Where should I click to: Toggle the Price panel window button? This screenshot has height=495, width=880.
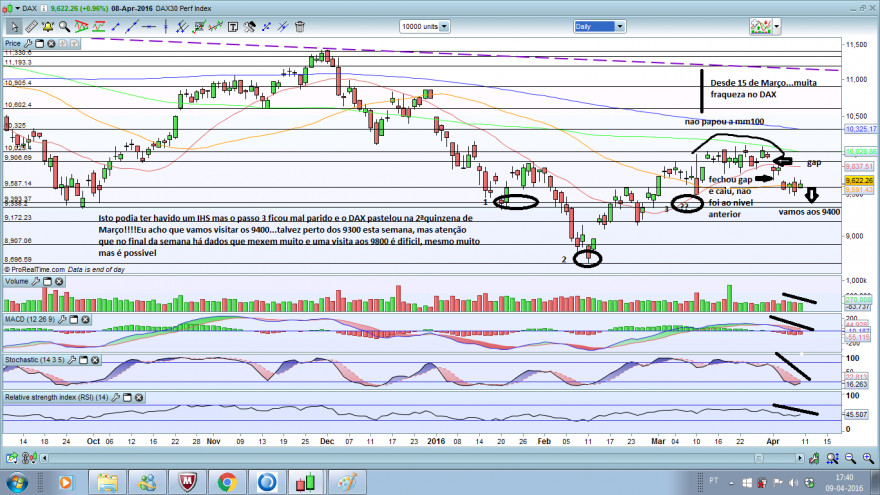[39, 43]
